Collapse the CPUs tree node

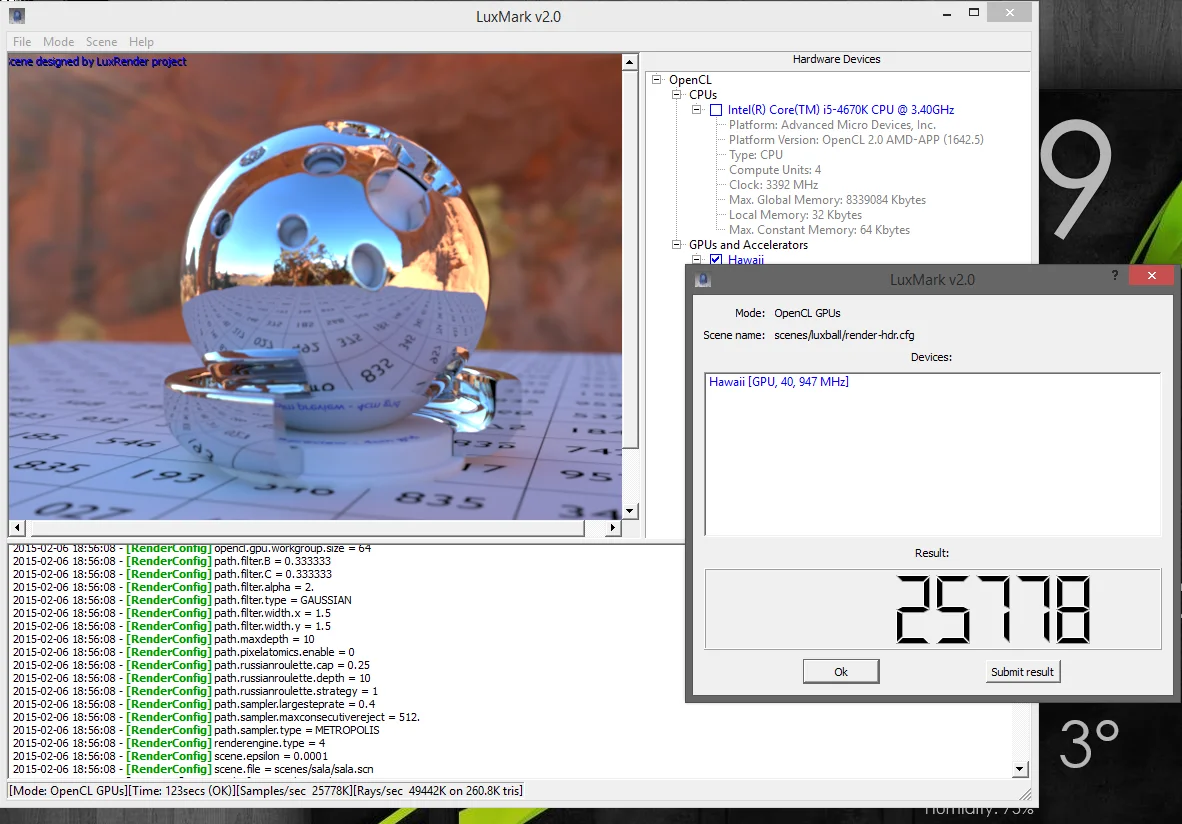point(676,94)
